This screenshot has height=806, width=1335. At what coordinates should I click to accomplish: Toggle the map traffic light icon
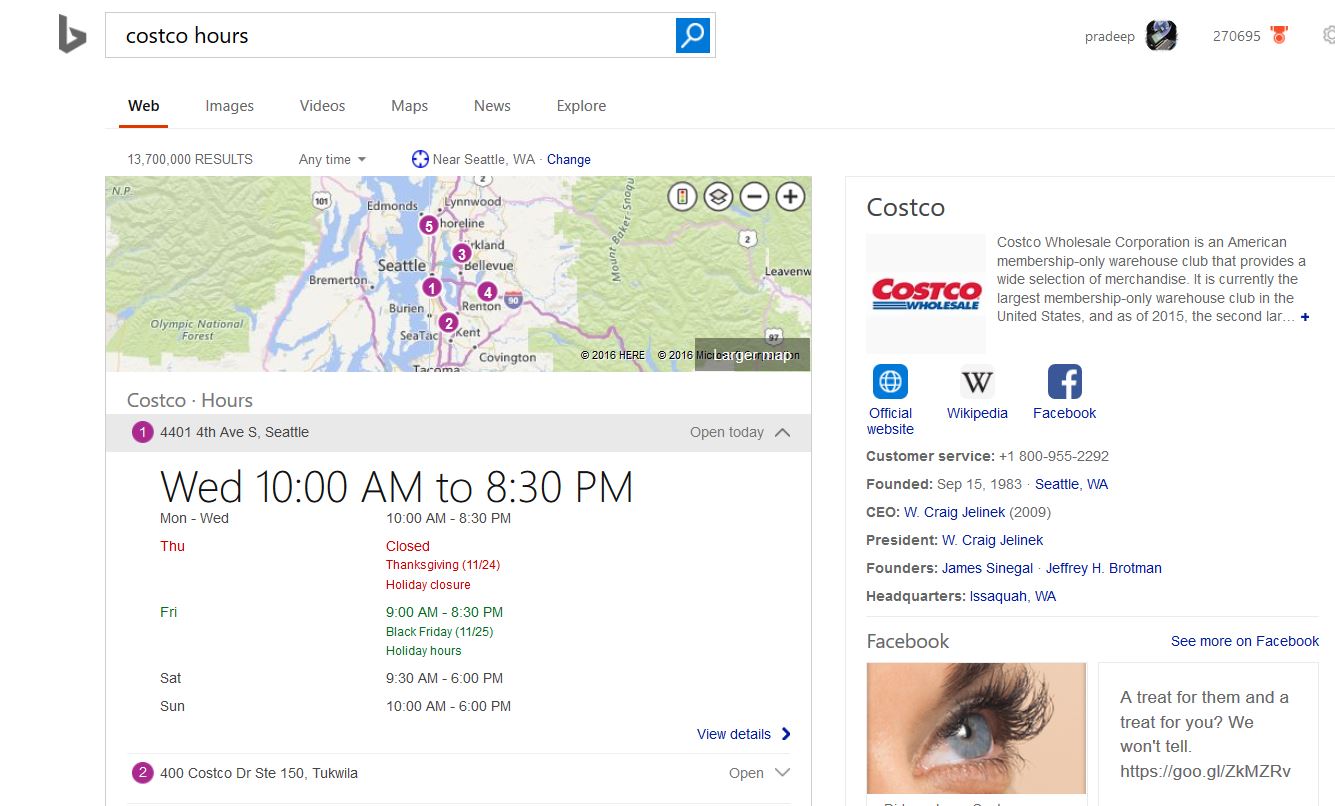pyautogui.click(x=682, y=196)
